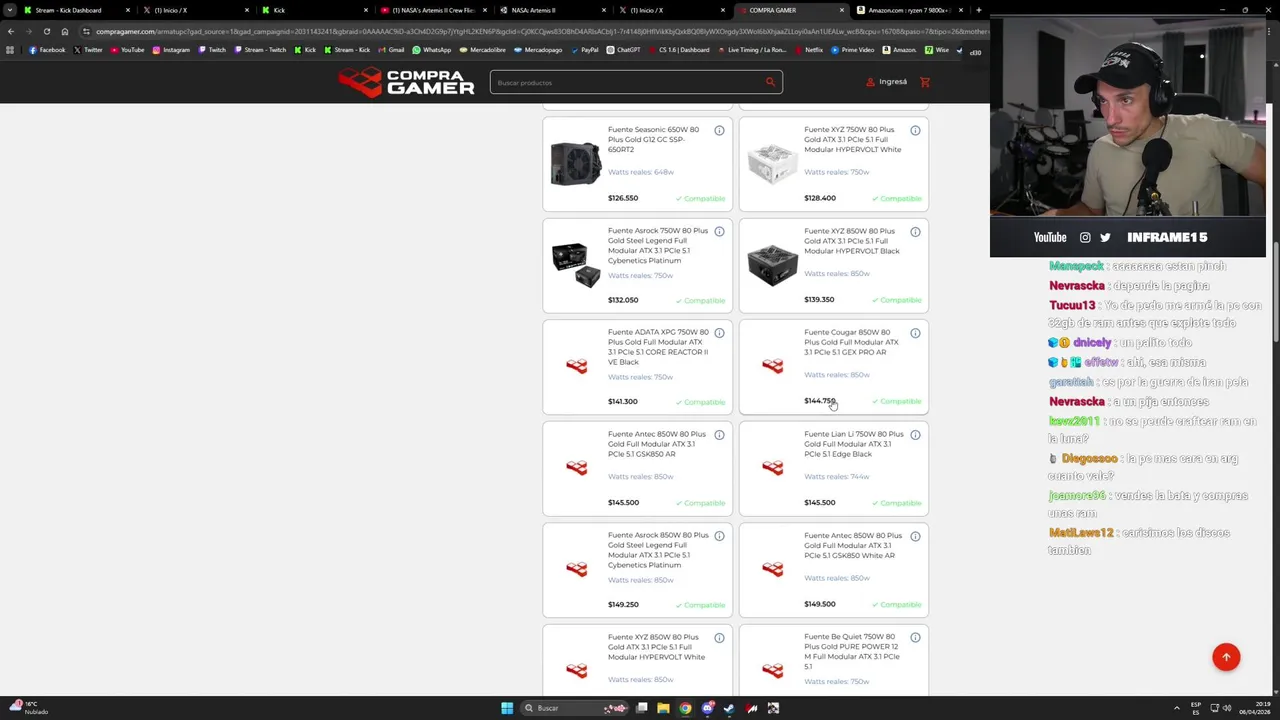Open info for XYZ 750W HYPERVOLT White card
This screenshot has width=1280, height=720.
(x=915, y=130)
